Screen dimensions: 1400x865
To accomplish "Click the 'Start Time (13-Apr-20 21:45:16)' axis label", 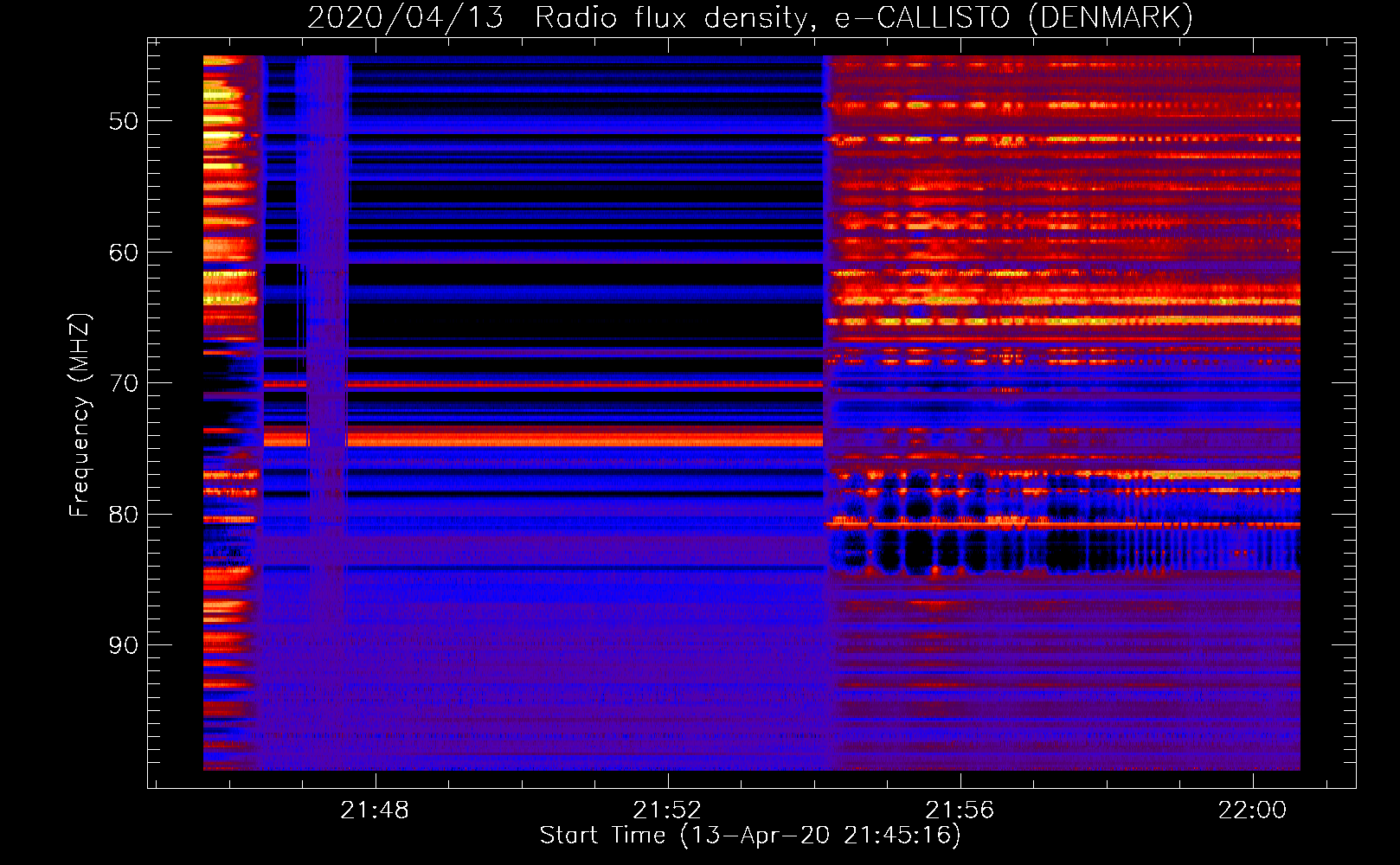I will (750, 836).
